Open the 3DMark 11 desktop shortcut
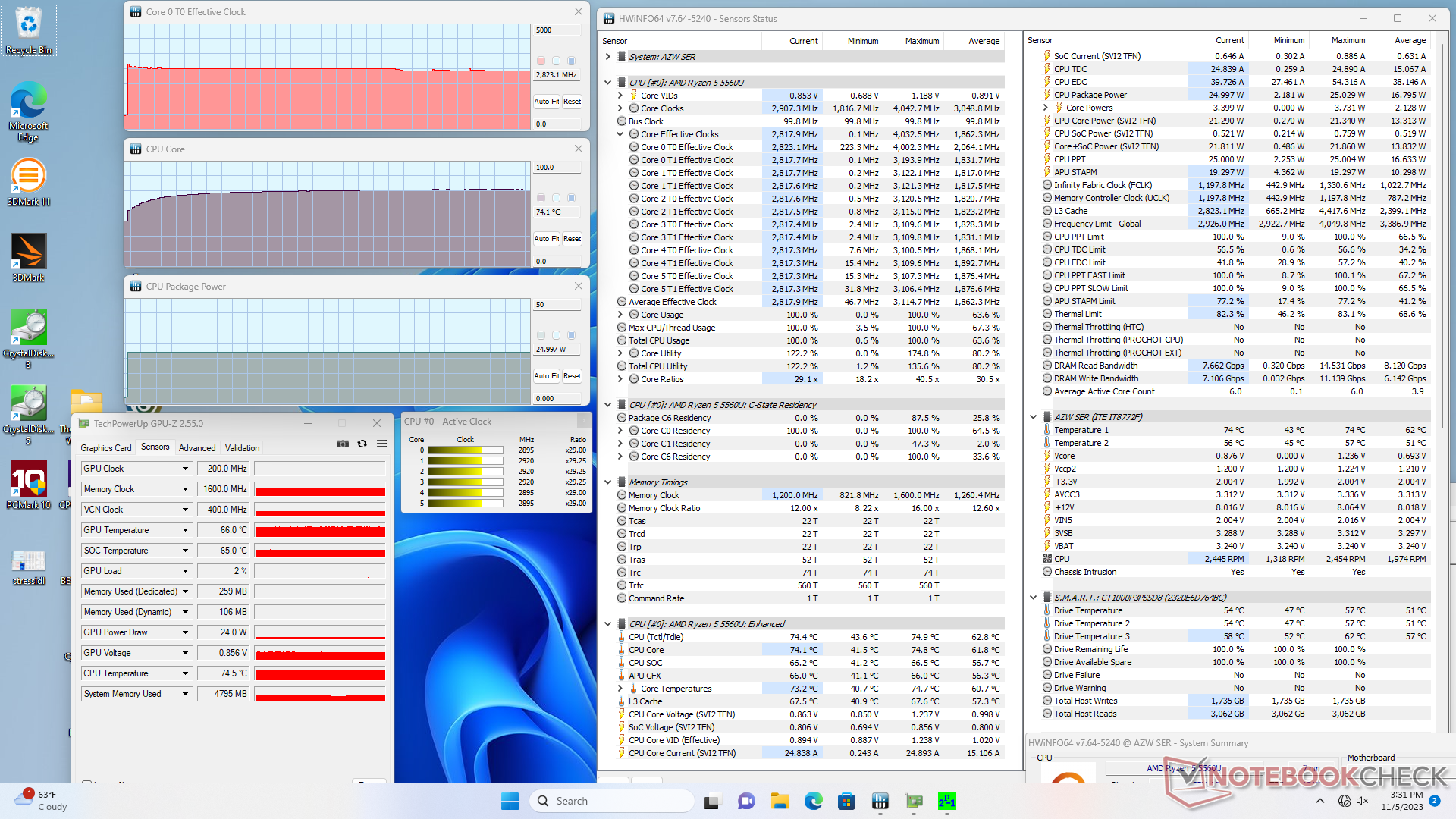This screenshot has width=1456, height=819. coord(29,182)
